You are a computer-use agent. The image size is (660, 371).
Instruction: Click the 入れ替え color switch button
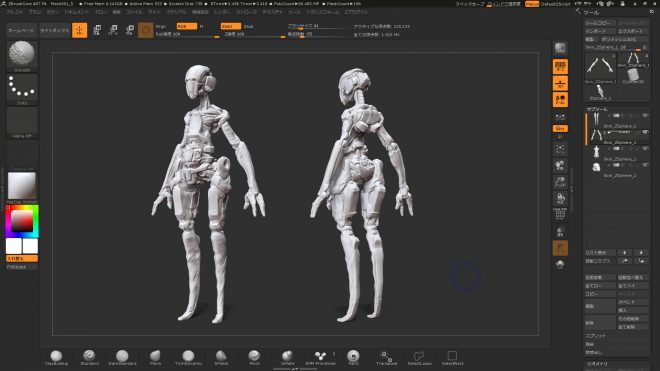(22, 259)
